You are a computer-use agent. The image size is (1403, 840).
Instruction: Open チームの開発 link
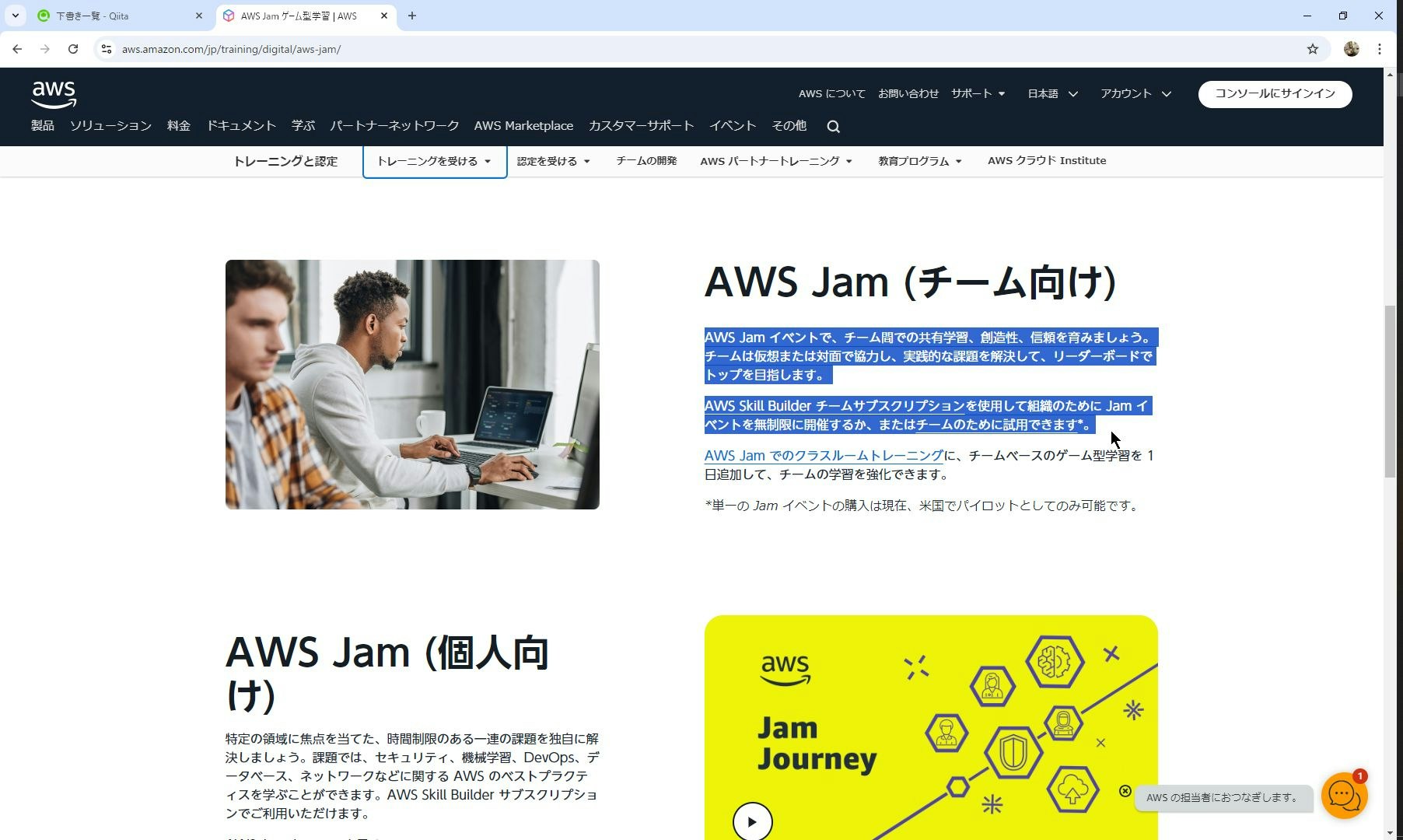click(646, 161)
